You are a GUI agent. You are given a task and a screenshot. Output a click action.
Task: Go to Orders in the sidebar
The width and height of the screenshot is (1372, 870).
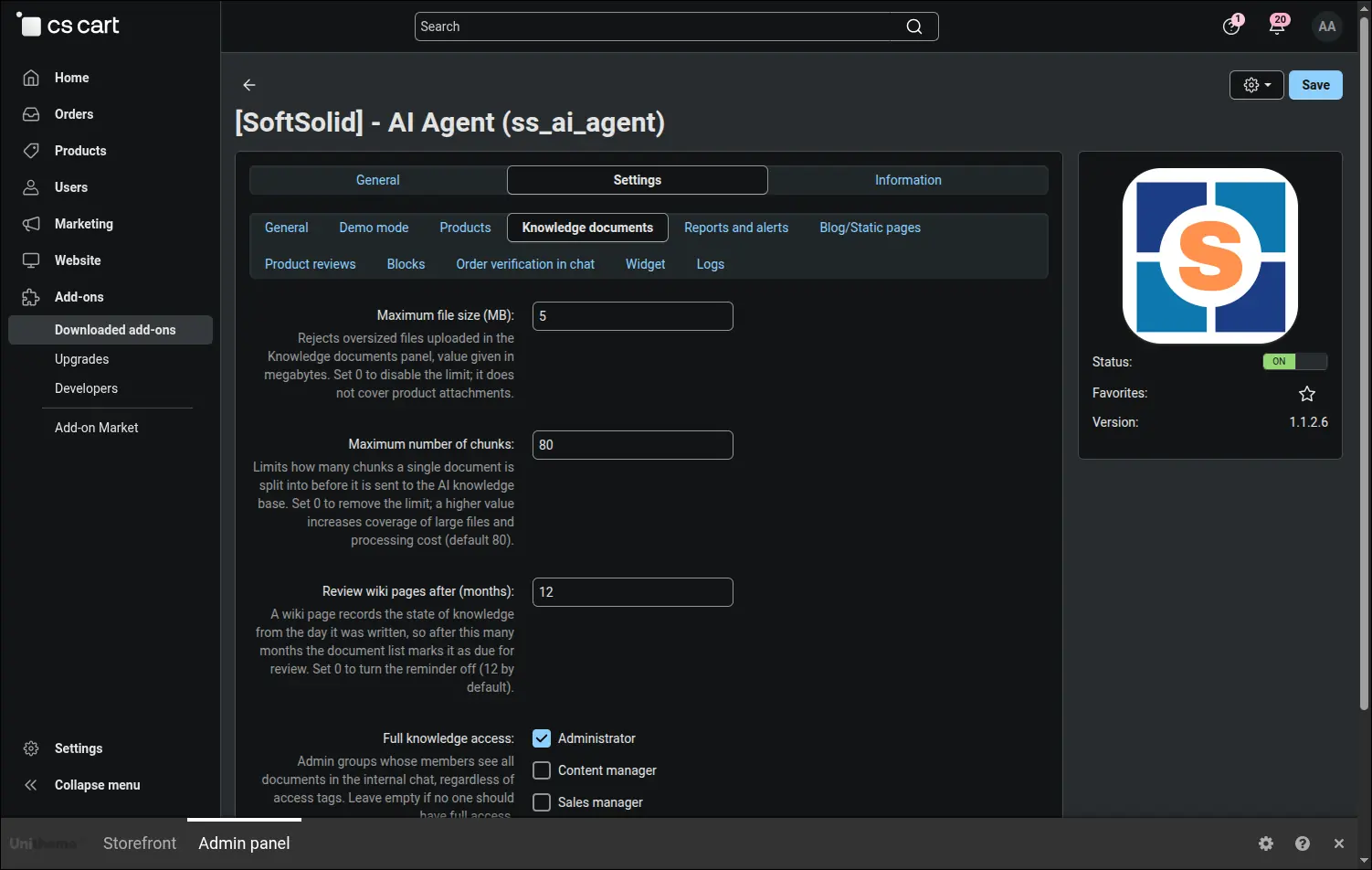point(74,114)
